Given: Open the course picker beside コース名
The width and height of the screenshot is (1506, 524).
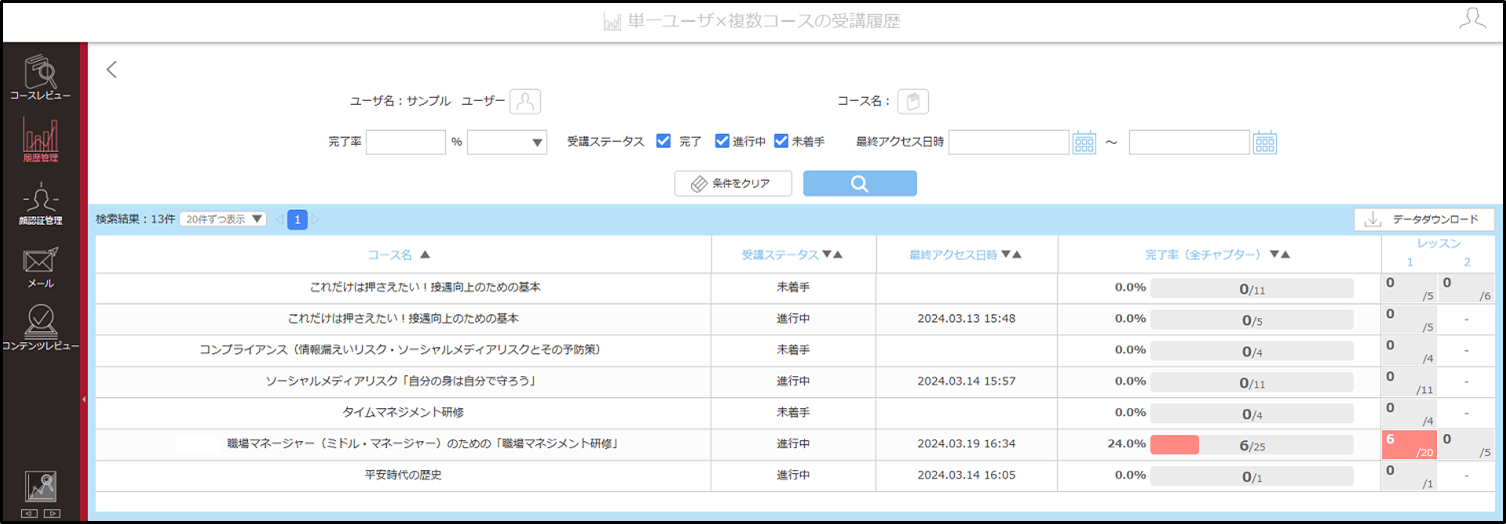Looking at the screenshot, I should coord(912,101).
